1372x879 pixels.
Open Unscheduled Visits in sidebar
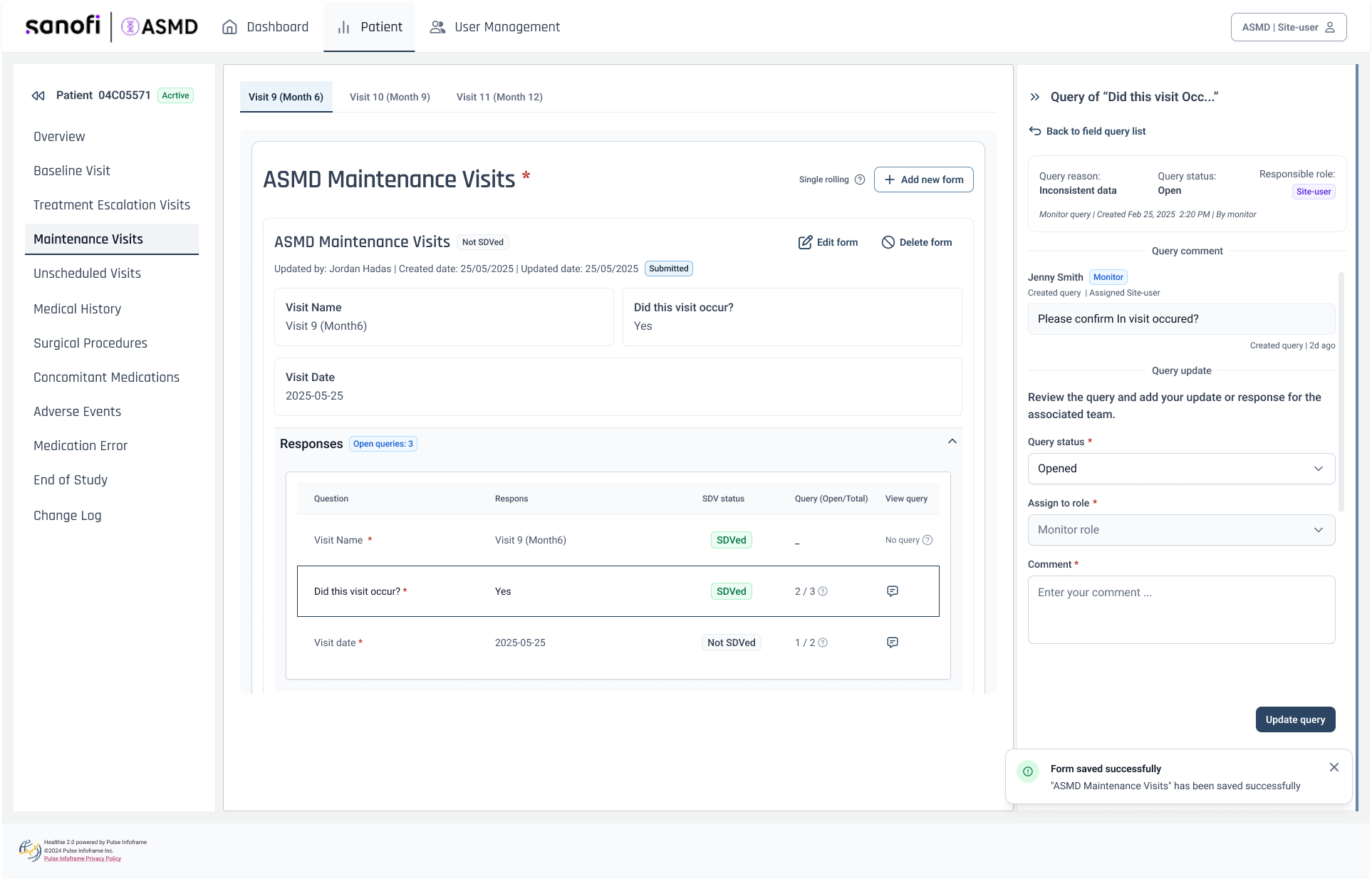point(87,274)
